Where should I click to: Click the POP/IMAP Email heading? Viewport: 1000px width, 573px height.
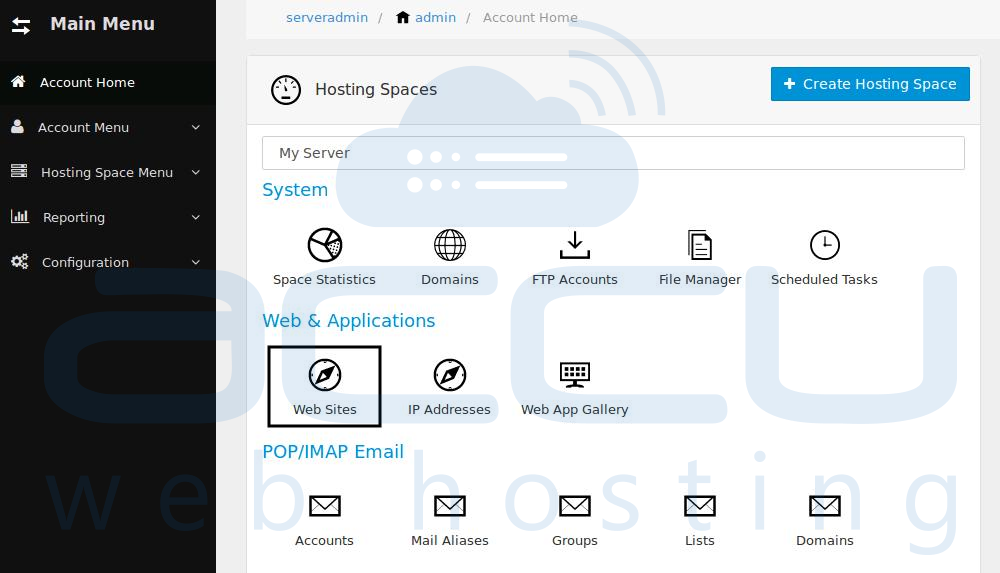(333, 452)
